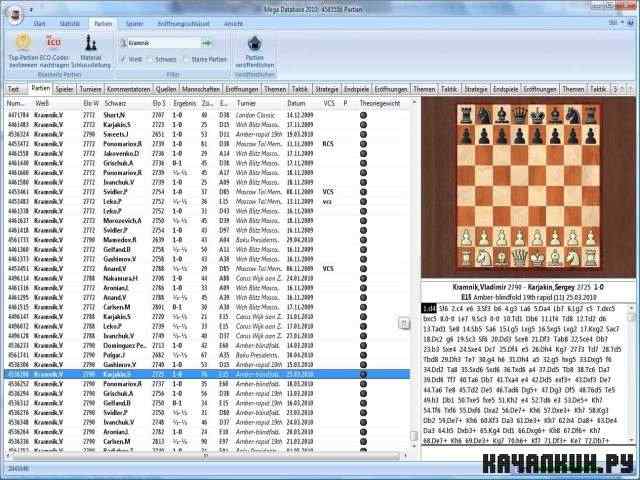The height and width of the screenshot is (480, 640).
Task: Click the theme weight dot in the Jakovenko,D row
Action: coord(363,153)
